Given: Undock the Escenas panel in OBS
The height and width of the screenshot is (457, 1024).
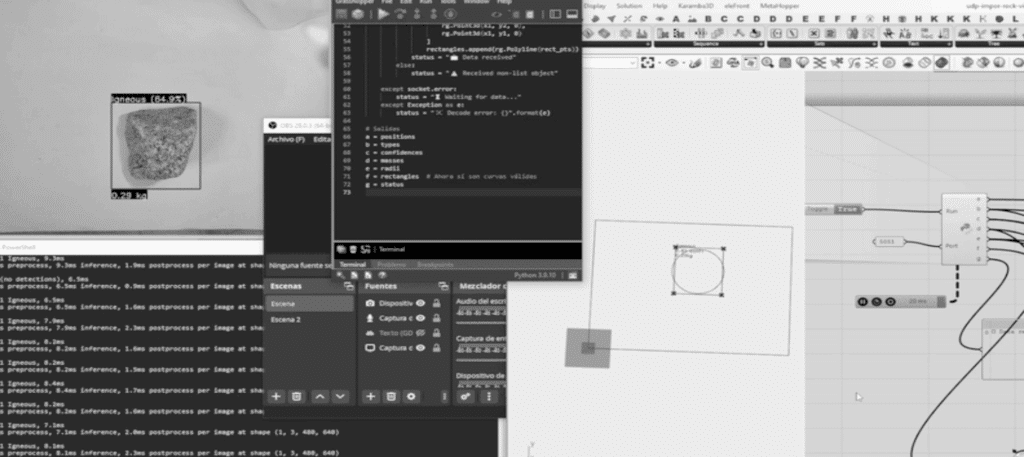Looking at the screenshot, I should pyautogui.click(x=349, y=287).
